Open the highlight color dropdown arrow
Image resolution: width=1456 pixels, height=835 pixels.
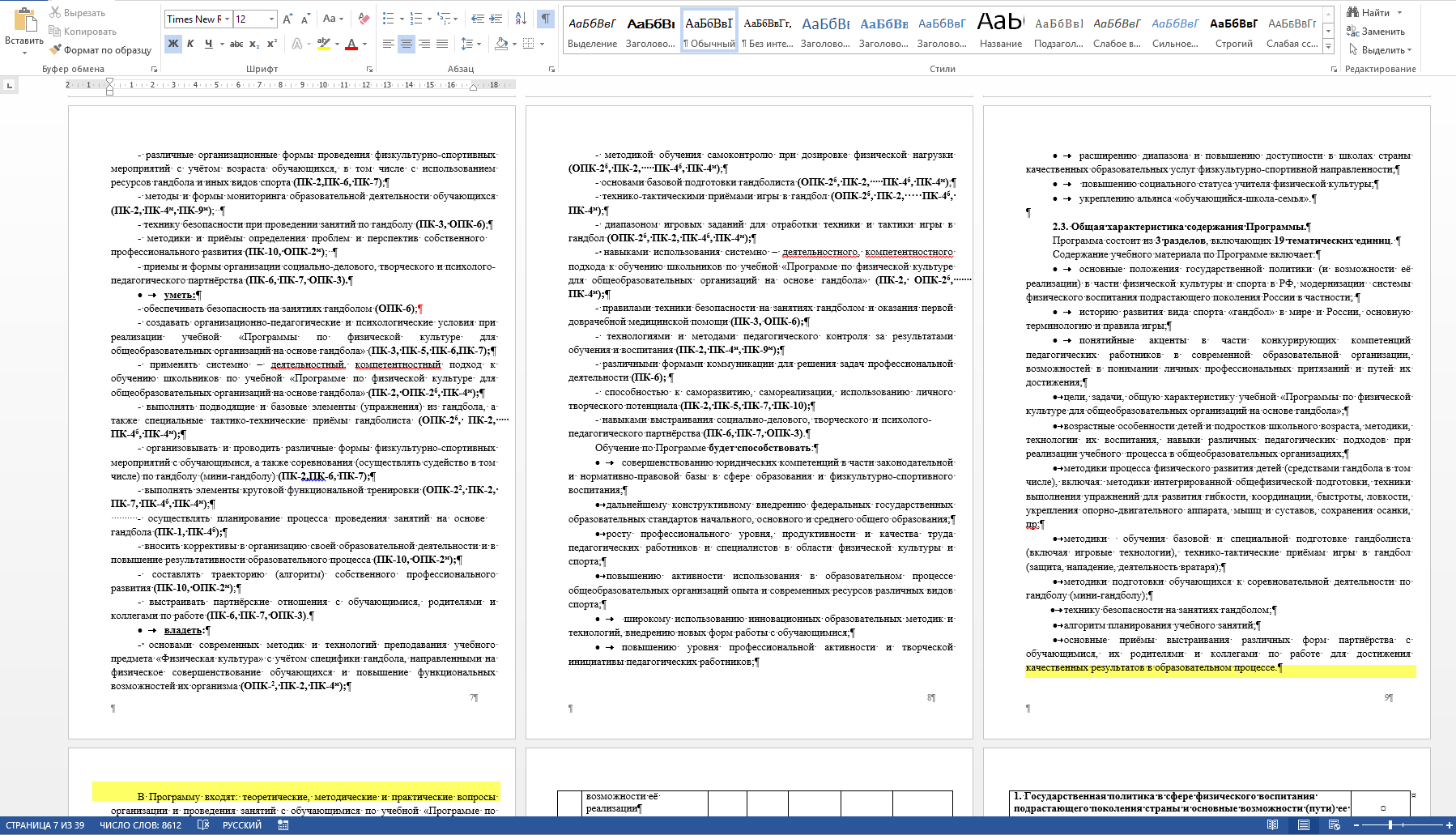(337, 44)
